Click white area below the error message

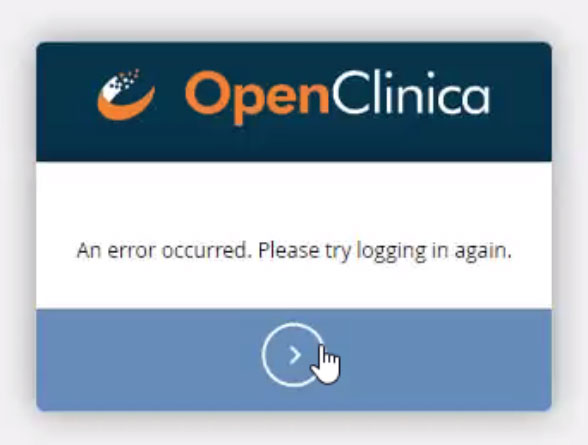(x=294, y=286)
